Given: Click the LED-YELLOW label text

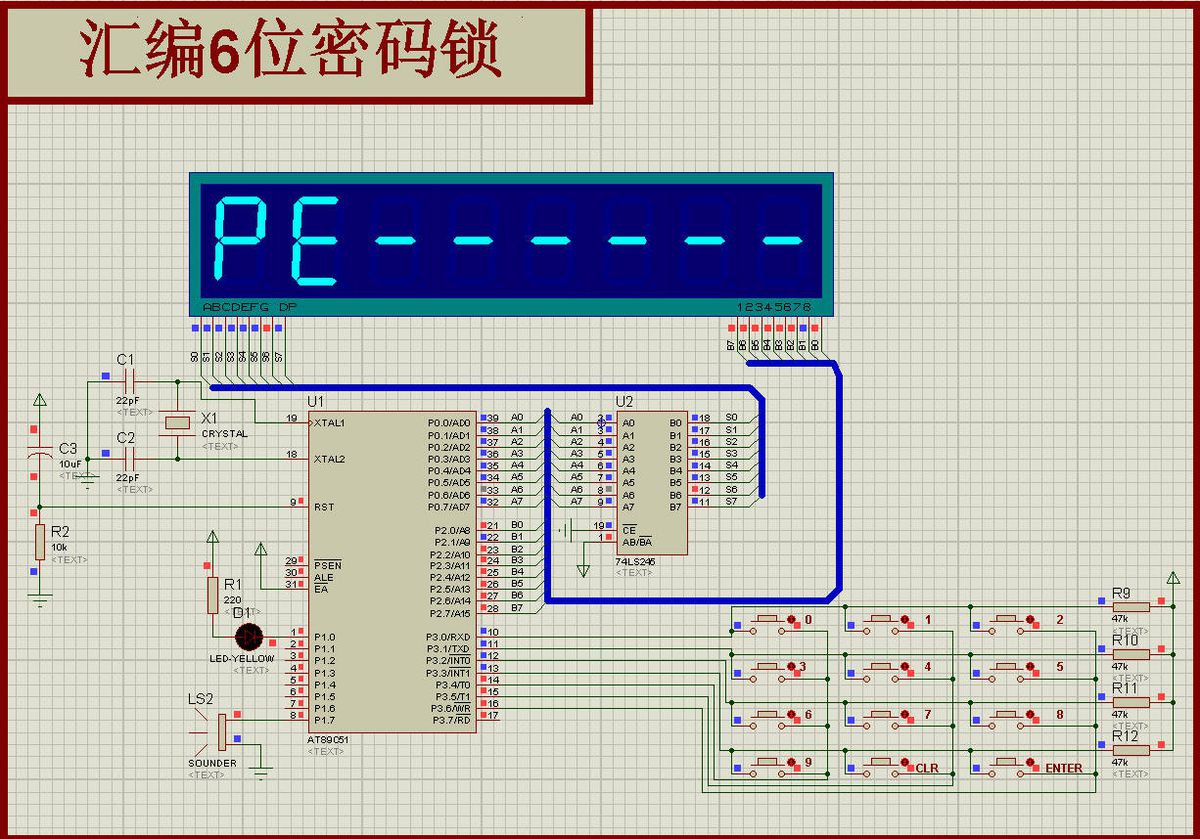Looking at the screenshot, I should (x=241, y=659).
